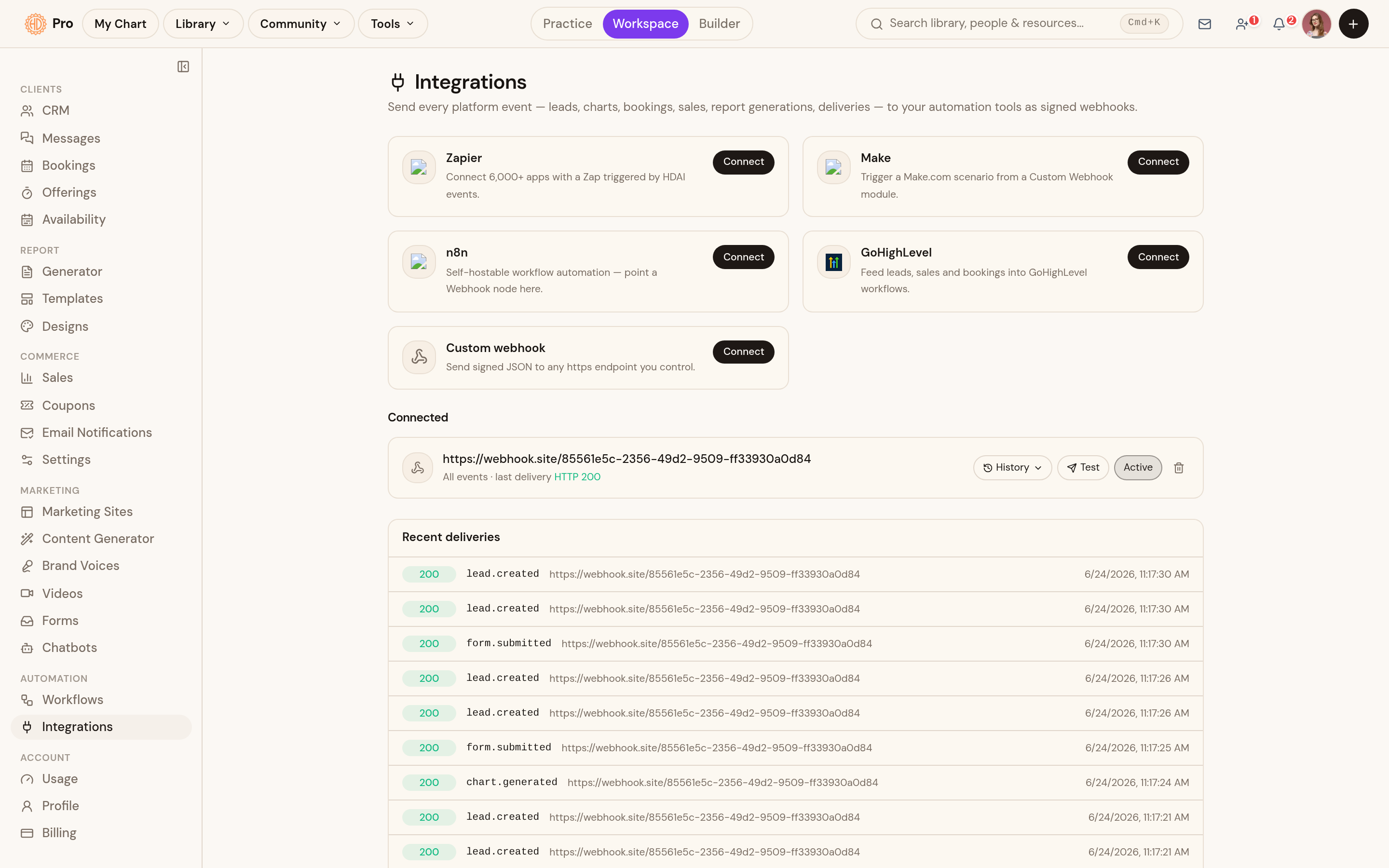The image size is (1389, 868).
Task: Open CRM in sidebar
Action: click(101, 110)
